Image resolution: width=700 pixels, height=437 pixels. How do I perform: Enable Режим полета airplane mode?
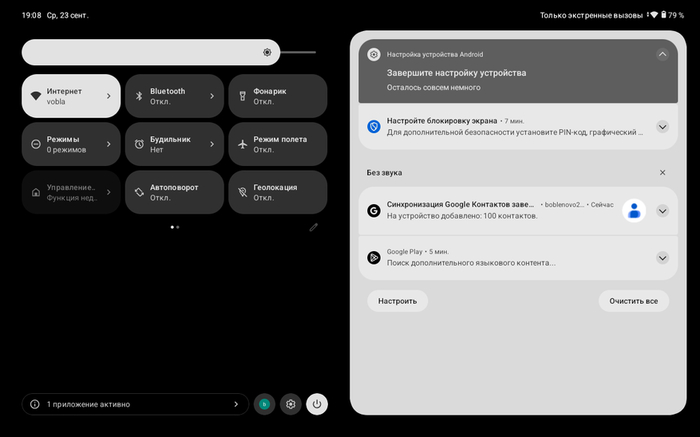click(278, 144)
